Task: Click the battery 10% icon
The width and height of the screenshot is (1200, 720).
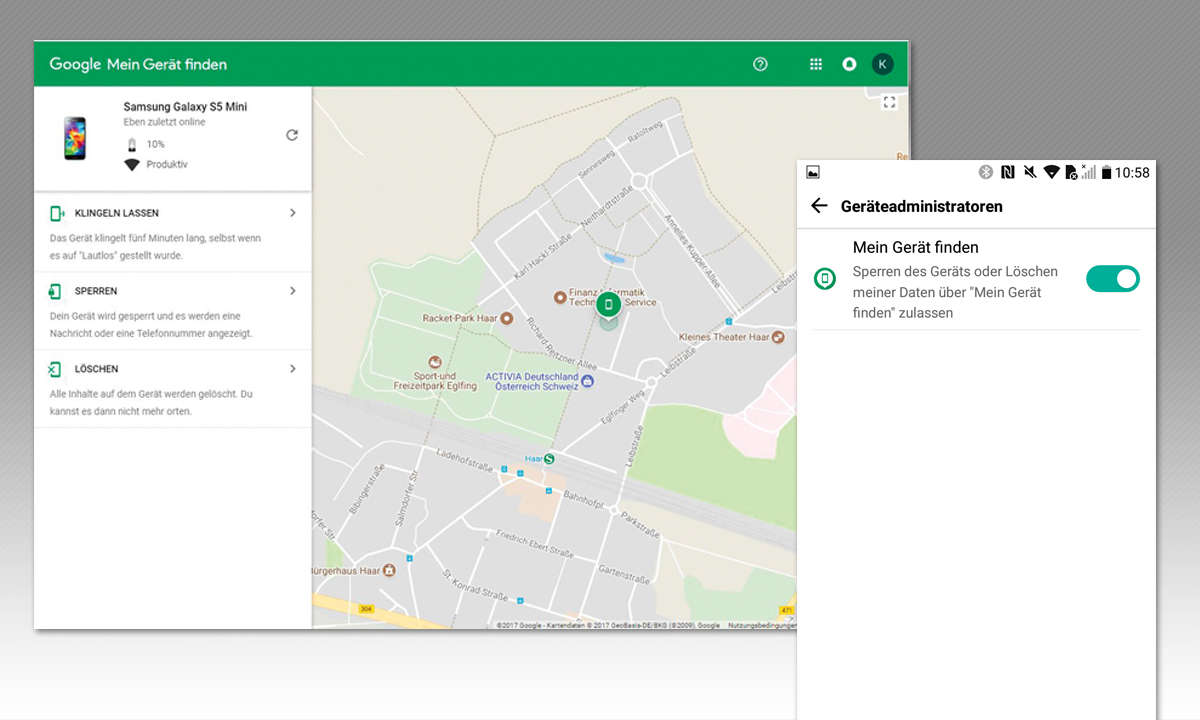Action: (131, 144)
